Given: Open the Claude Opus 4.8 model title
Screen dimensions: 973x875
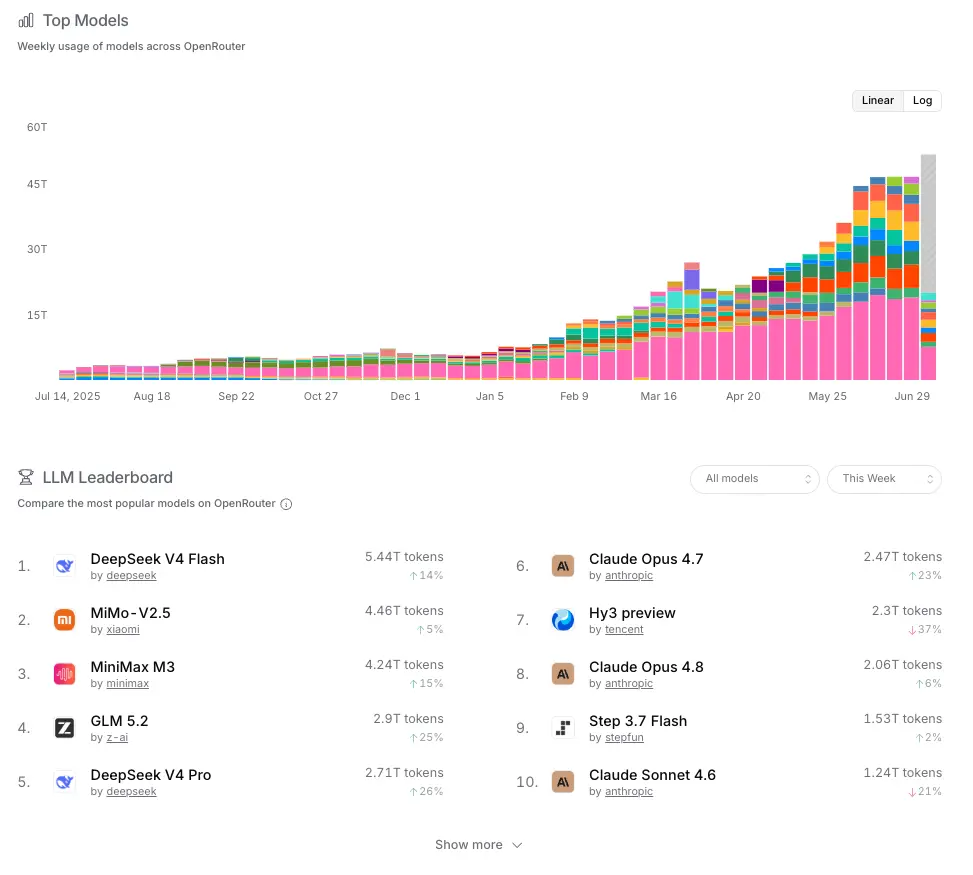Looking at the screenshot, I should pos(646,667).
